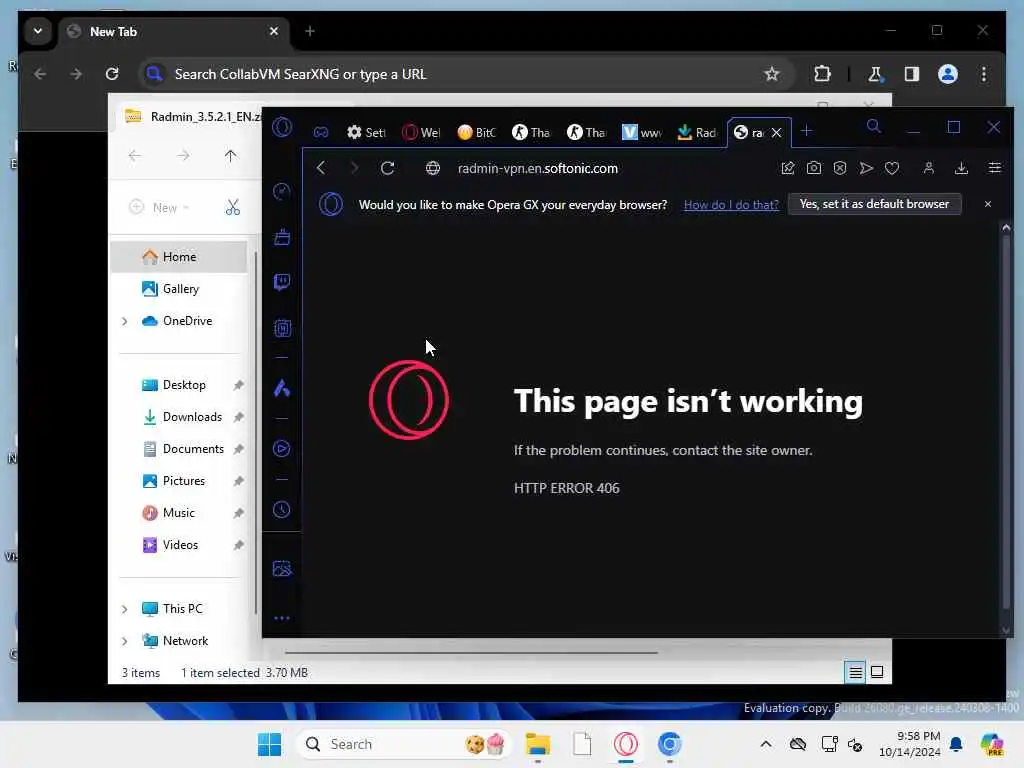Open Chrome tab search dropdown
The height and width of the screenshot is (768, 1024).
pos(38,31)
